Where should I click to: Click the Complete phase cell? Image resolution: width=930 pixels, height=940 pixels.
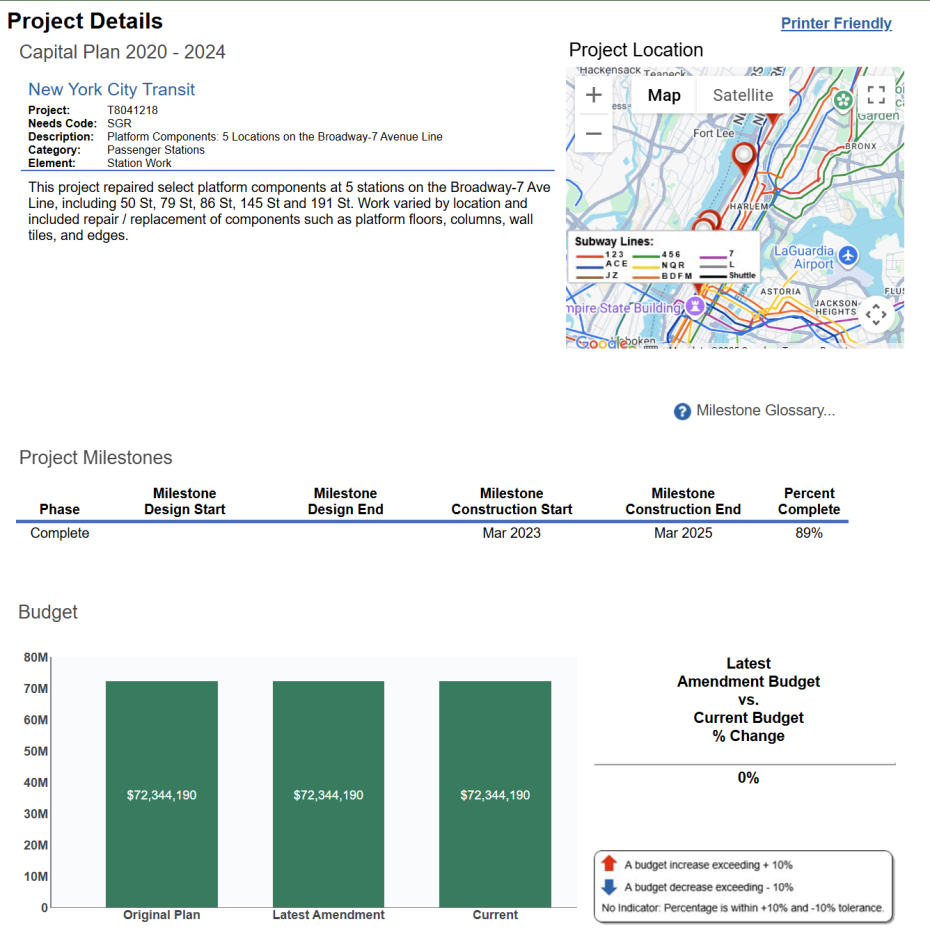59,533
